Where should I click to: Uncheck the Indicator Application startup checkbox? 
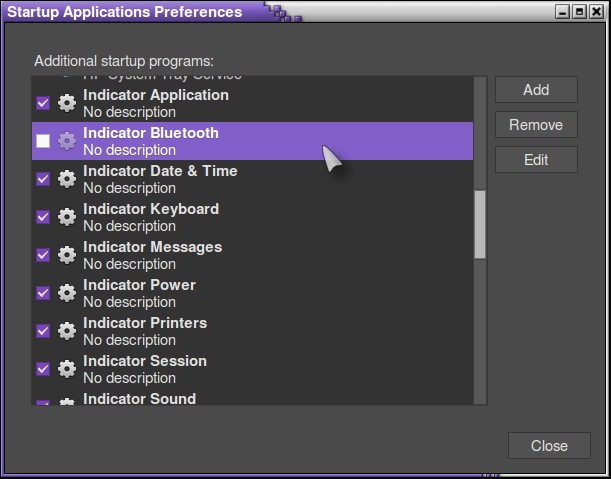(43, 103)
